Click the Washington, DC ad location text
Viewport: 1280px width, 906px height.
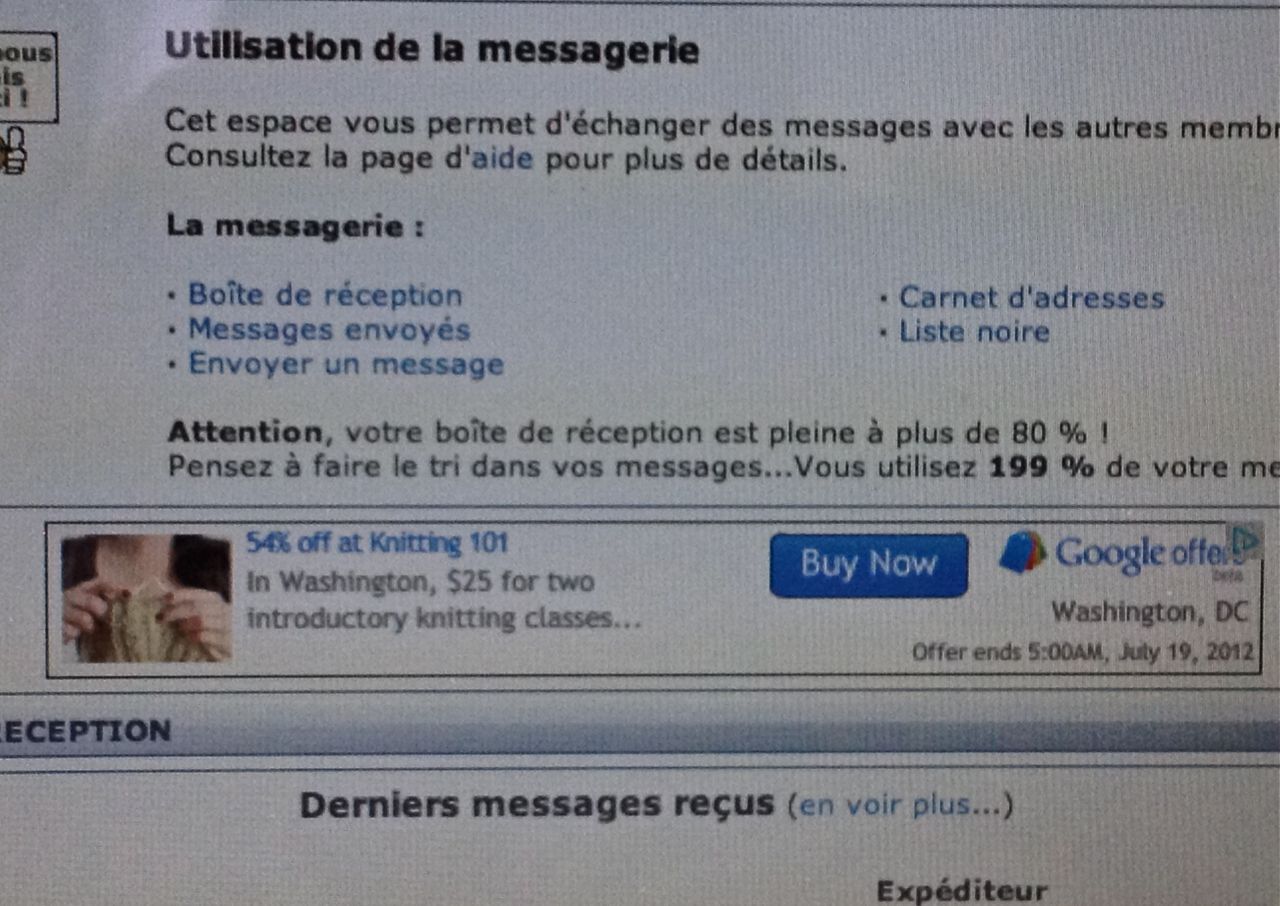[1151, 611]
